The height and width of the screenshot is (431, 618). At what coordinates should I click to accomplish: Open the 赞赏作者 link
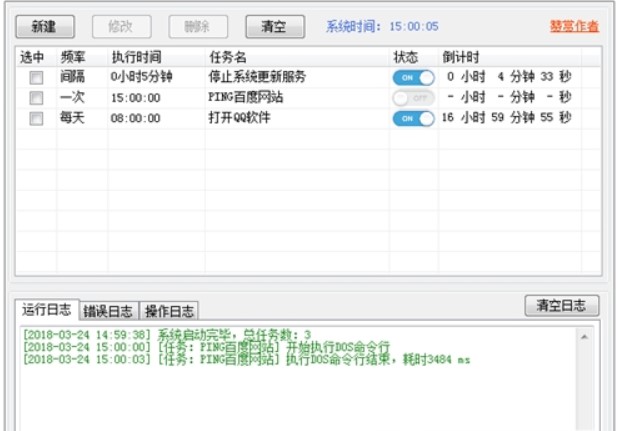[574, 26]
